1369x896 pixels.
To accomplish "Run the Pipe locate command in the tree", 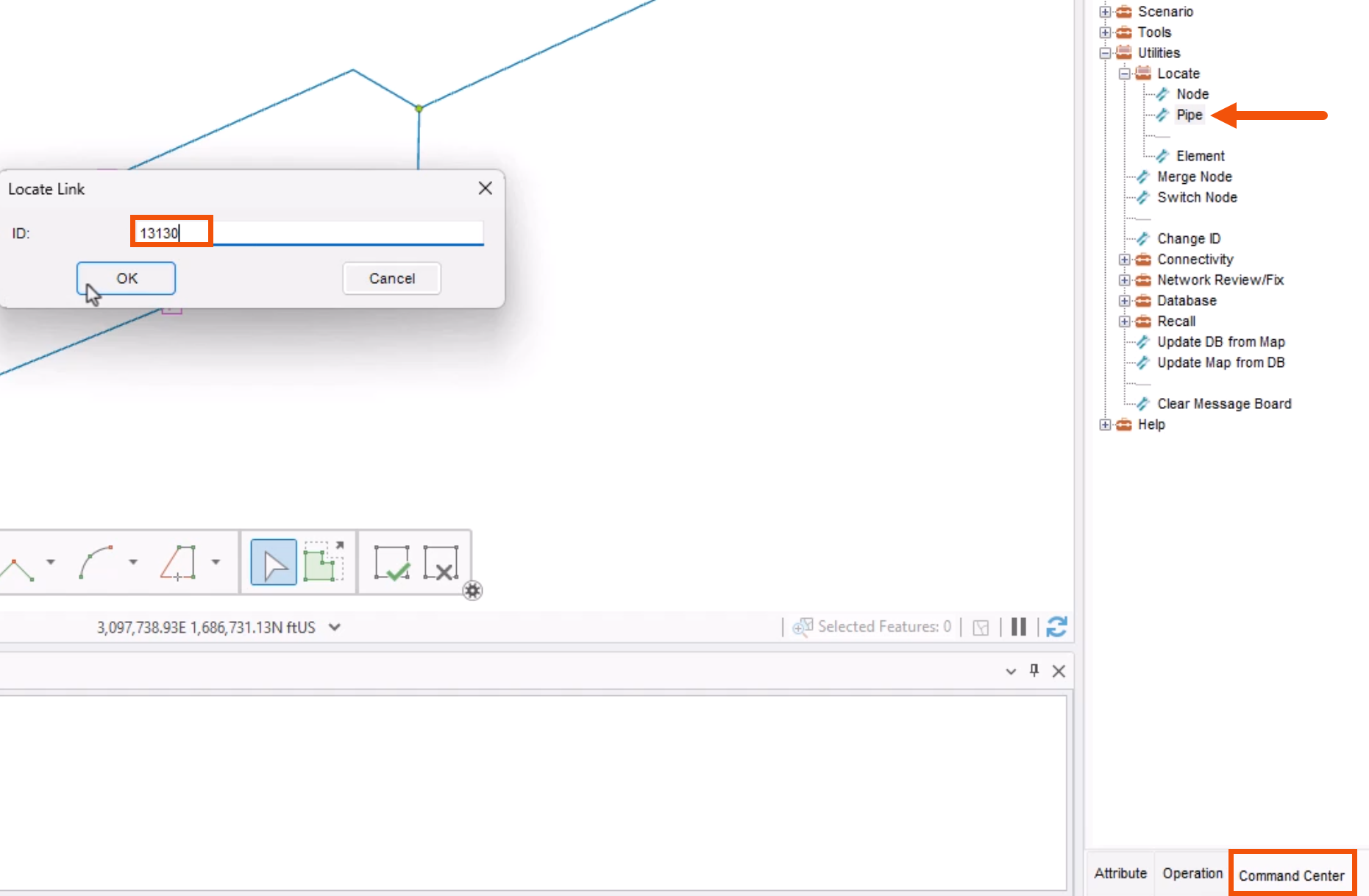I will [x=1190, y=115].
